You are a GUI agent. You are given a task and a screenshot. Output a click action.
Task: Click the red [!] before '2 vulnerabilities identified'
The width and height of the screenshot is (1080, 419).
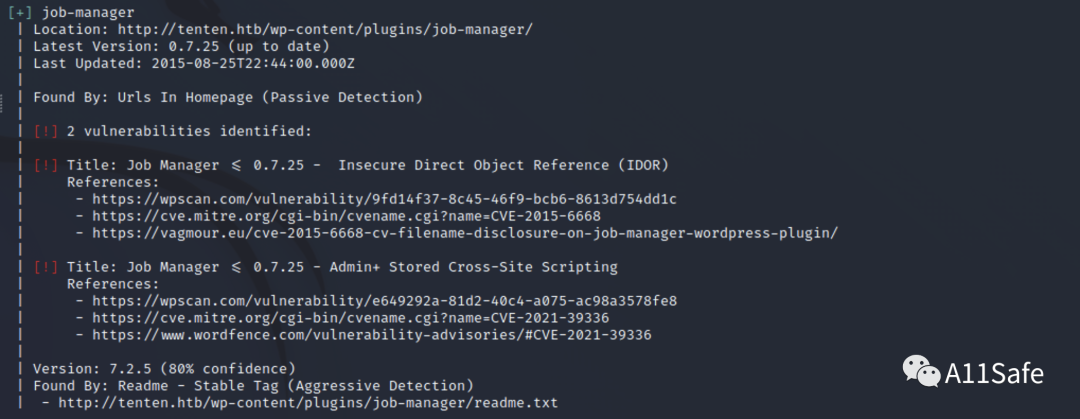click(46, 131)
